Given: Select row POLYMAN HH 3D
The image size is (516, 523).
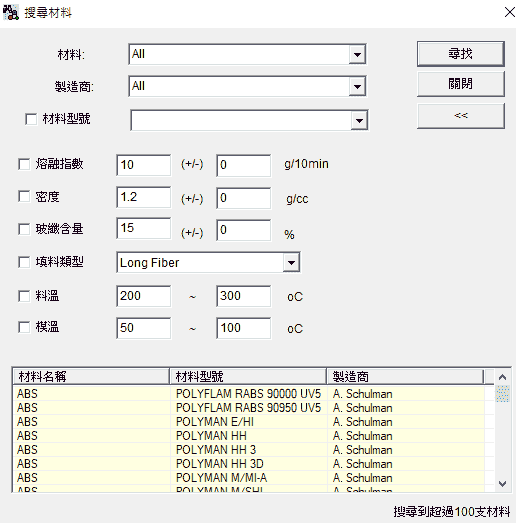Looking at the screenshot, I should [248, 464].
